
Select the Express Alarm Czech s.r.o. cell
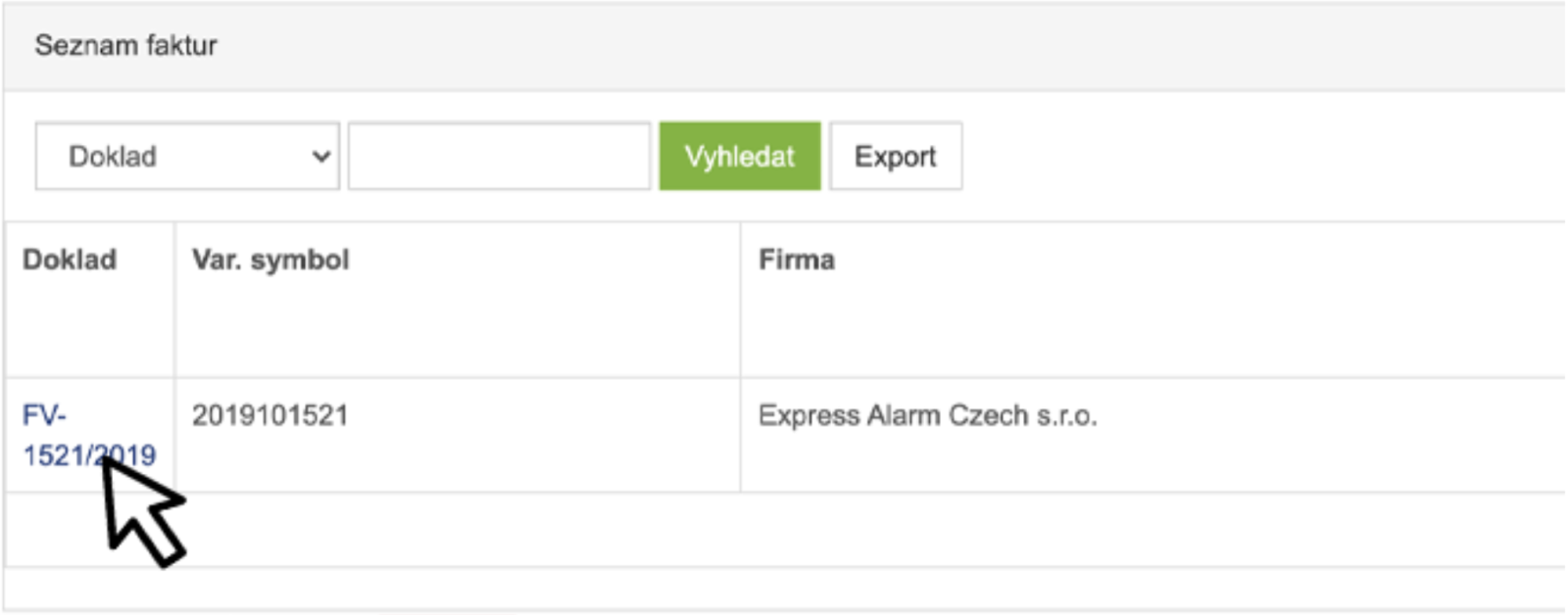pos(927,415)
